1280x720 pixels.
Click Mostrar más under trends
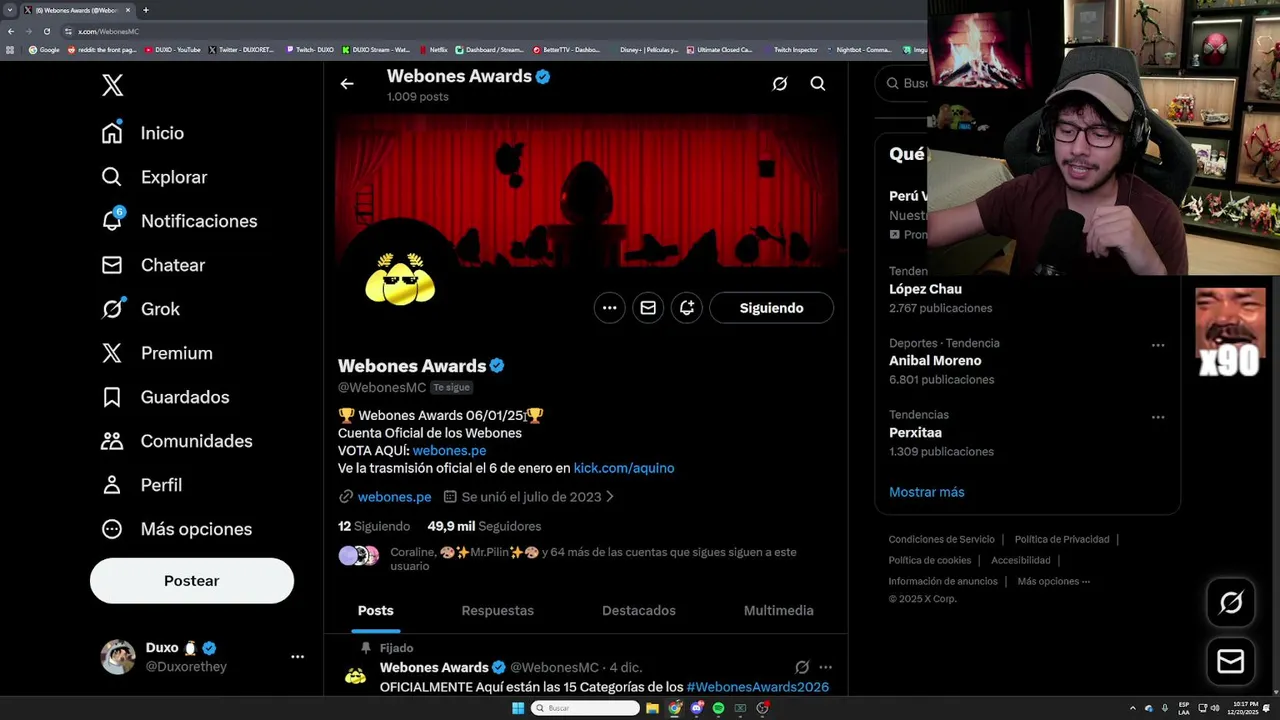point(927,492)
